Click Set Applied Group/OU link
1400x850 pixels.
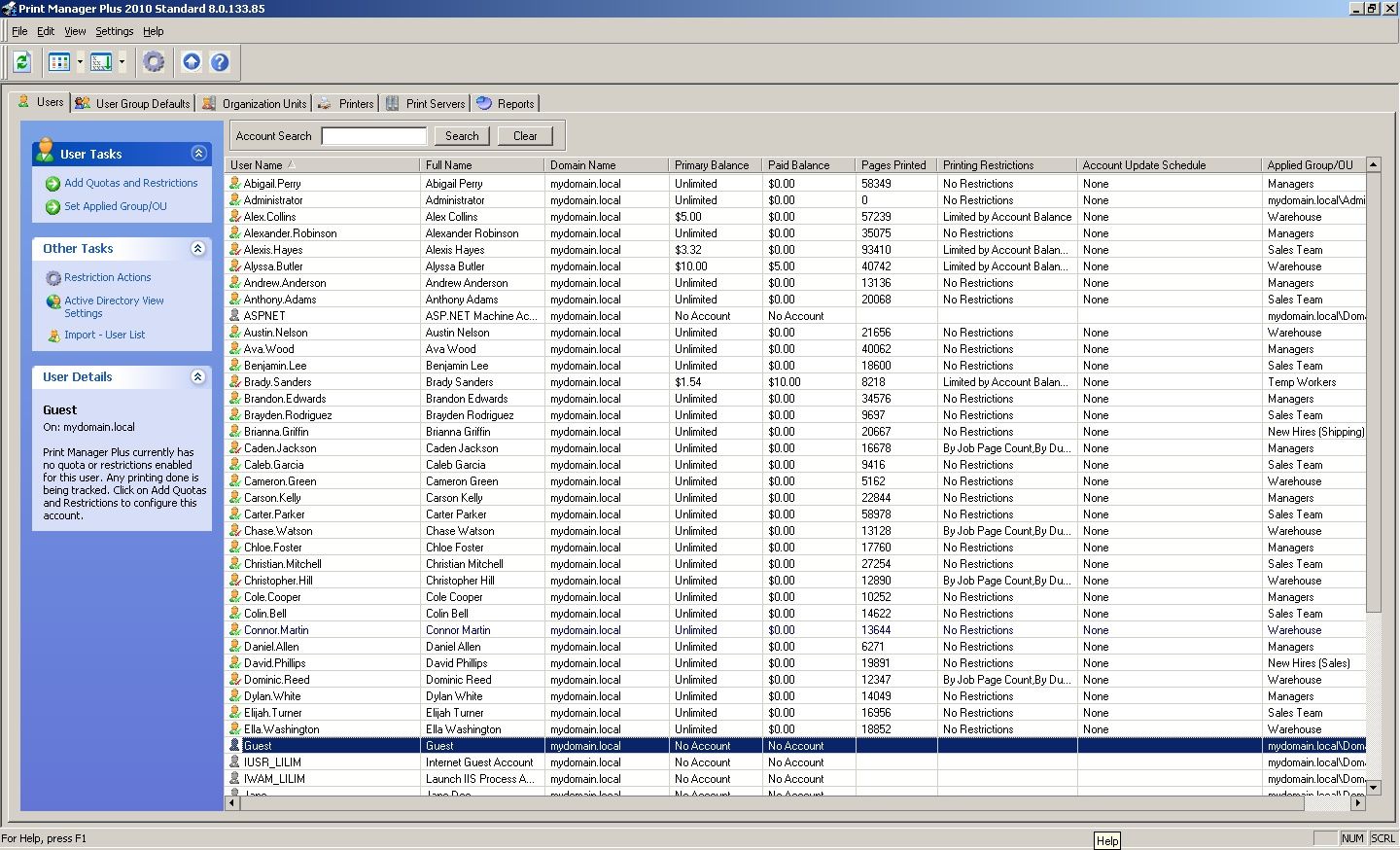(116, 206)
